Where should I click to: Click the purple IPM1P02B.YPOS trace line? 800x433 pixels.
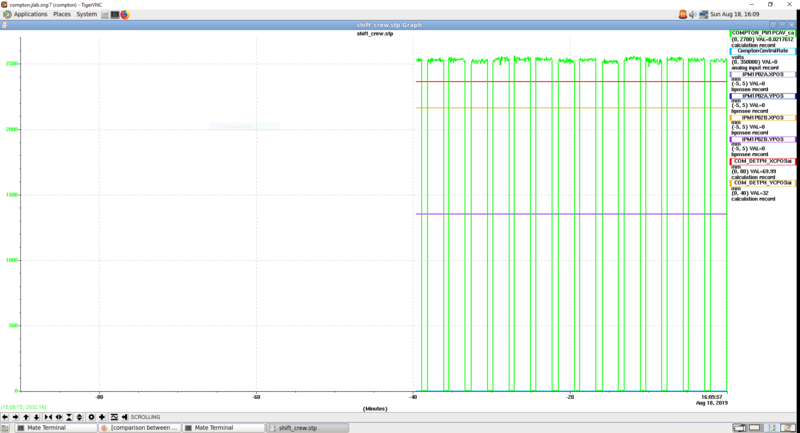tap(570, 214)
